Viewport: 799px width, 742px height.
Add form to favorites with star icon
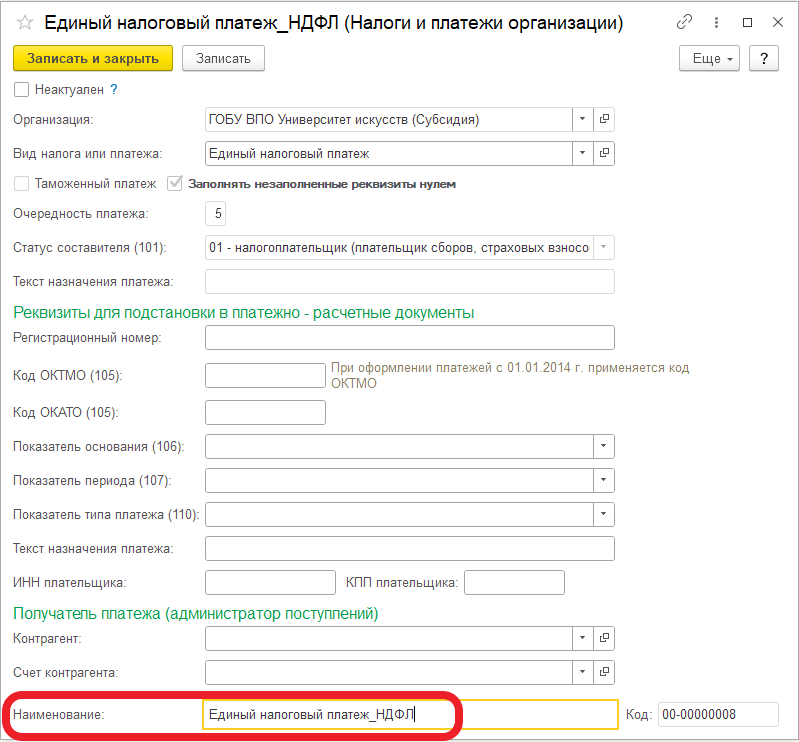(x=24, y=23)
